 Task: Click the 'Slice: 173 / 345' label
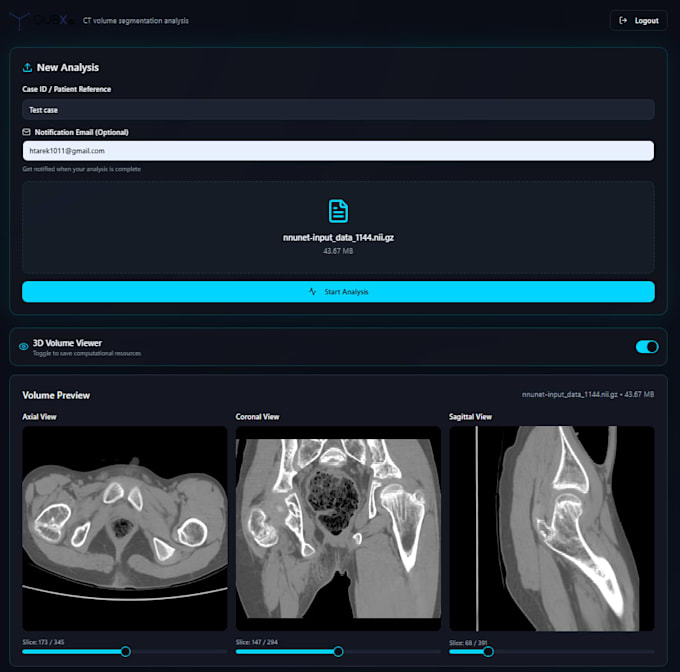(x=43, y=642)
